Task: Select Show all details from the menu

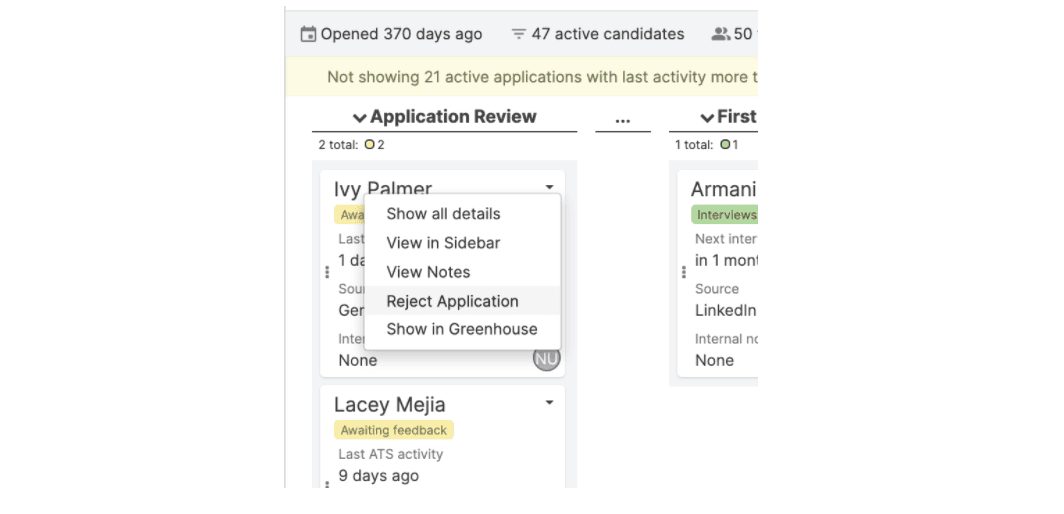Action: tap(443, 214)
